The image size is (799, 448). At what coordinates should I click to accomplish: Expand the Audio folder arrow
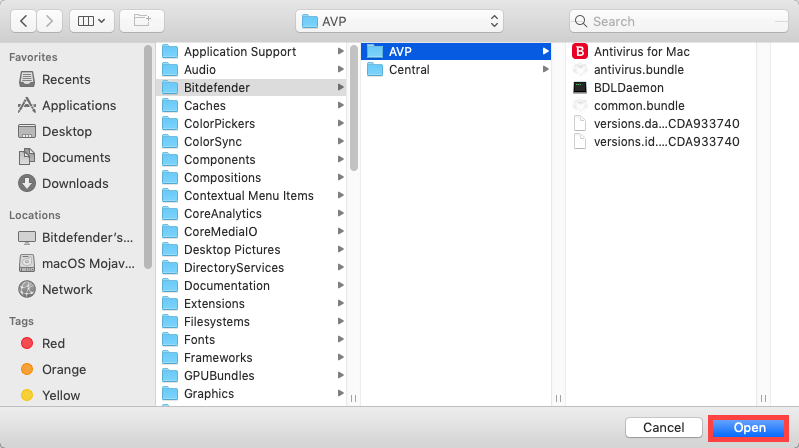[x=340, y=69]
